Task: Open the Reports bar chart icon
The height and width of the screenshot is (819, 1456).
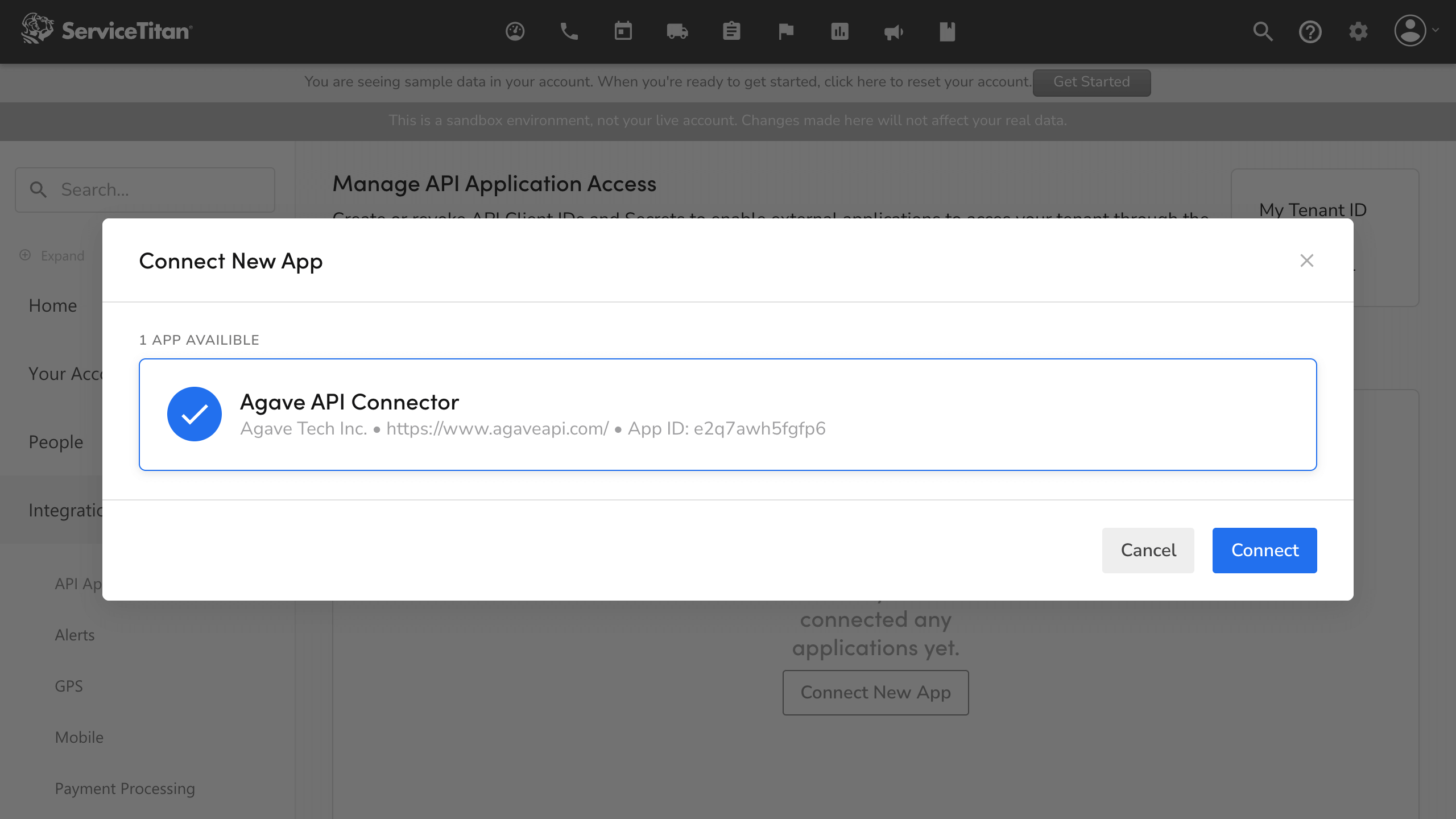Action: pos(839,31)
